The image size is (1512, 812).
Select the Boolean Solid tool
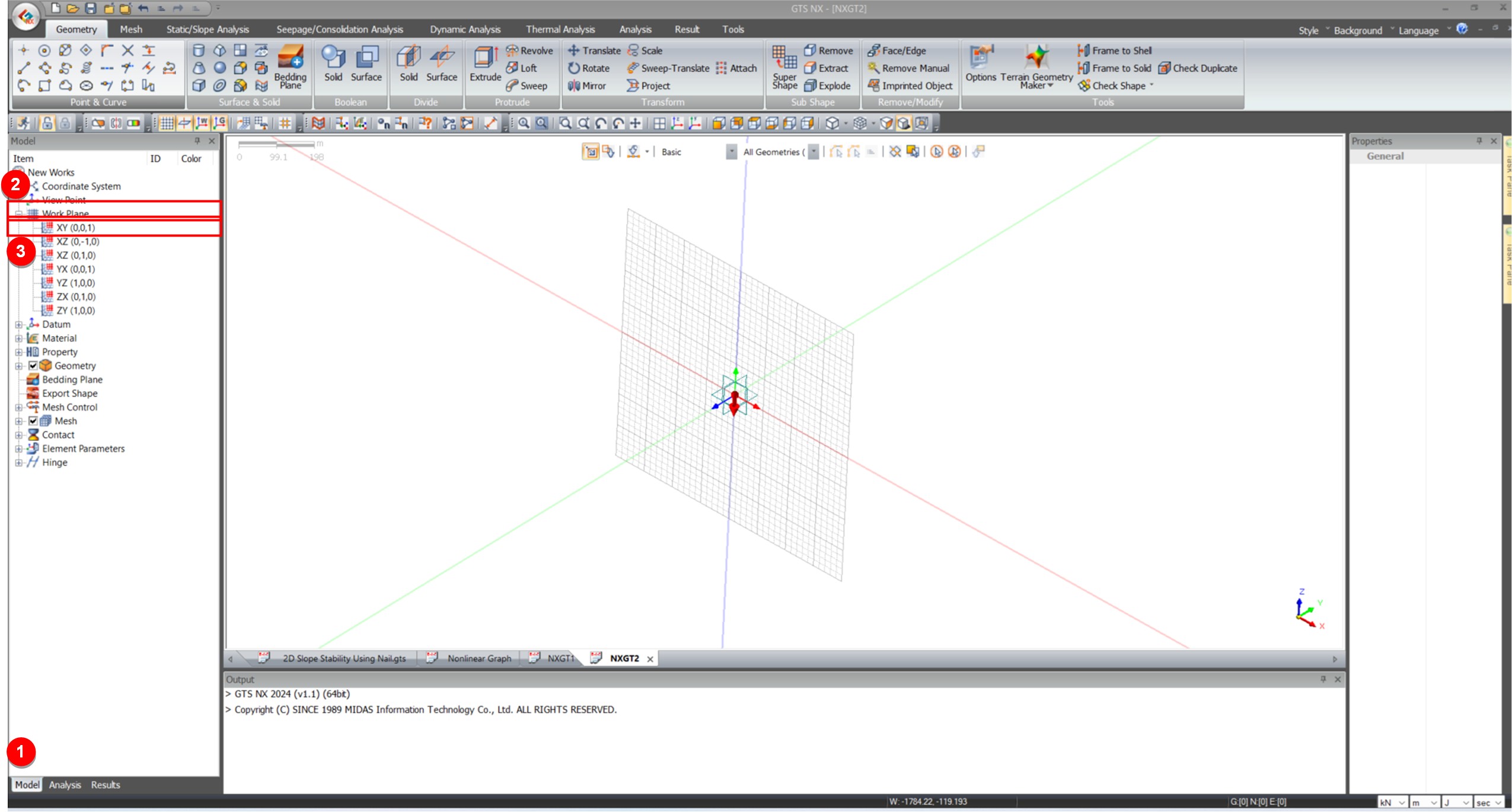(333, 63)
